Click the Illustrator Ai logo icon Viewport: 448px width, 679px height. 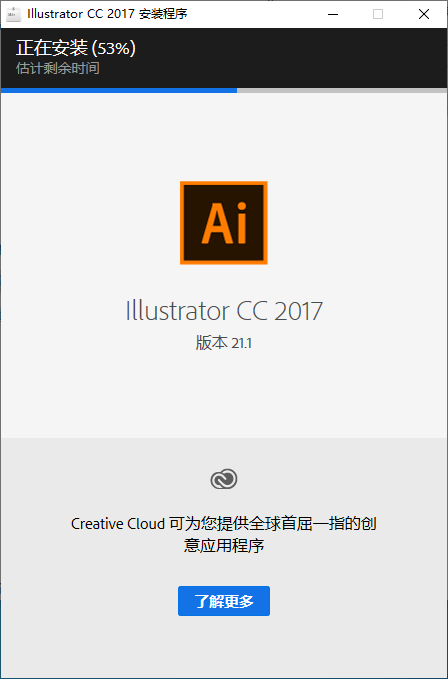pyautogui.click(x=224, y=223)
